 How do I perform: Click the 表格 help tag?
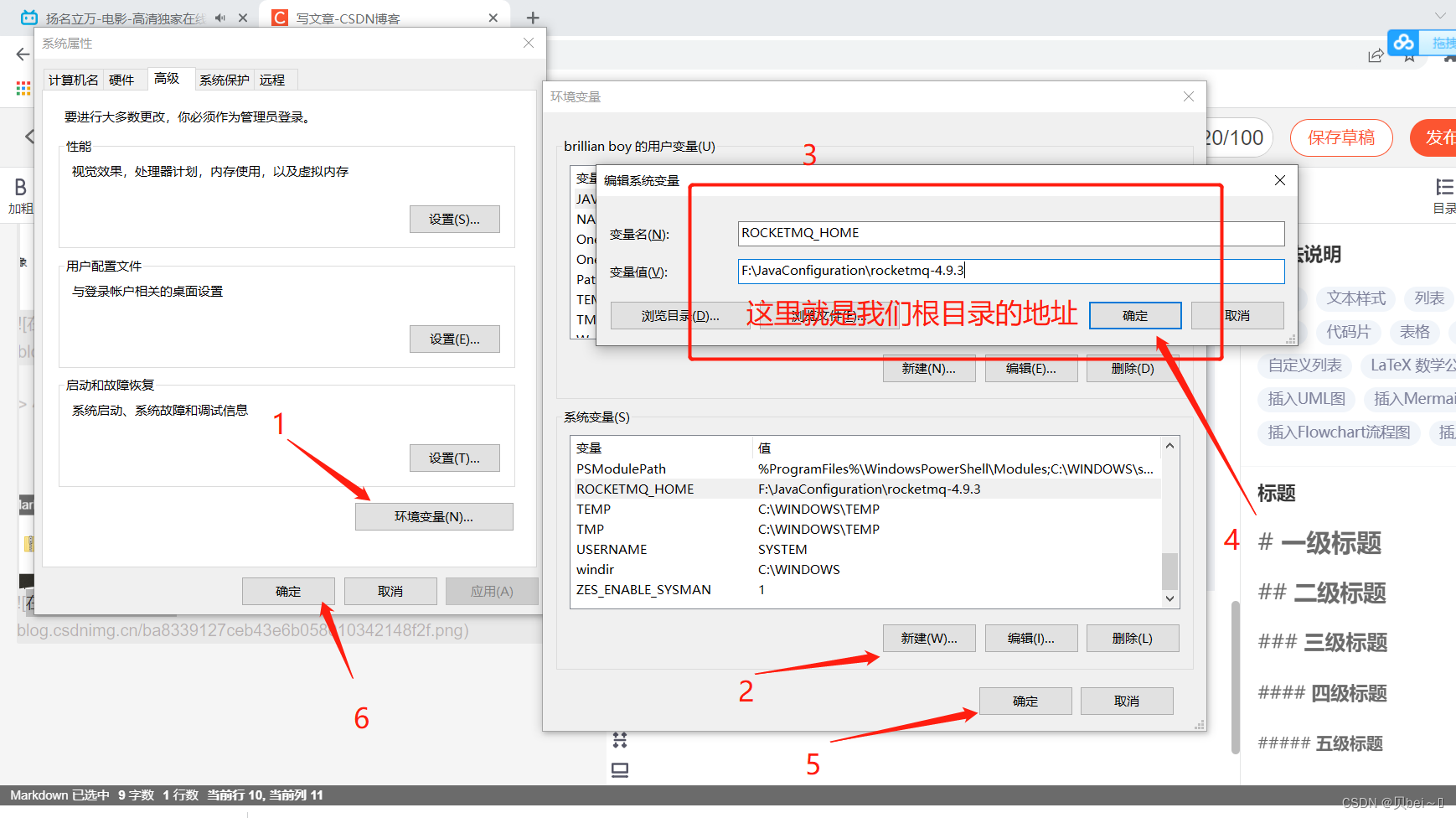(1415, 332)
